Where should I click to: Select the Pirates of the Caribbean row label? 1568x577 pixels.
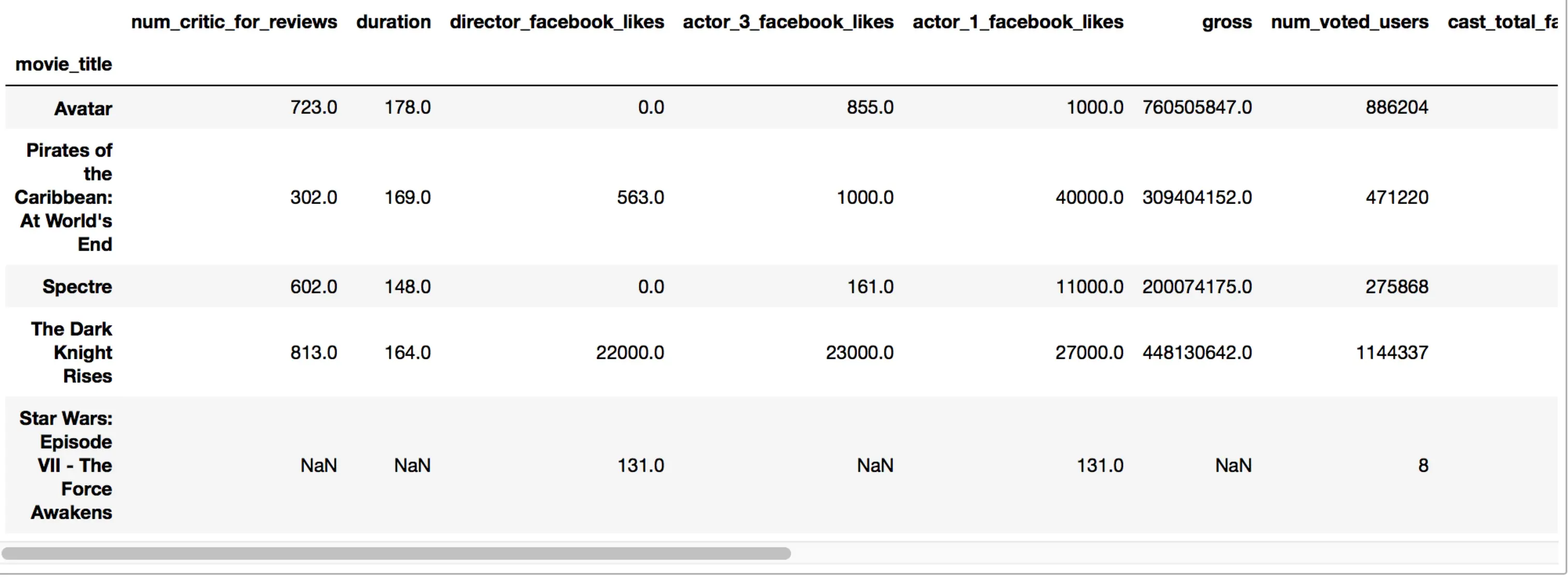[x=64, y=197]
